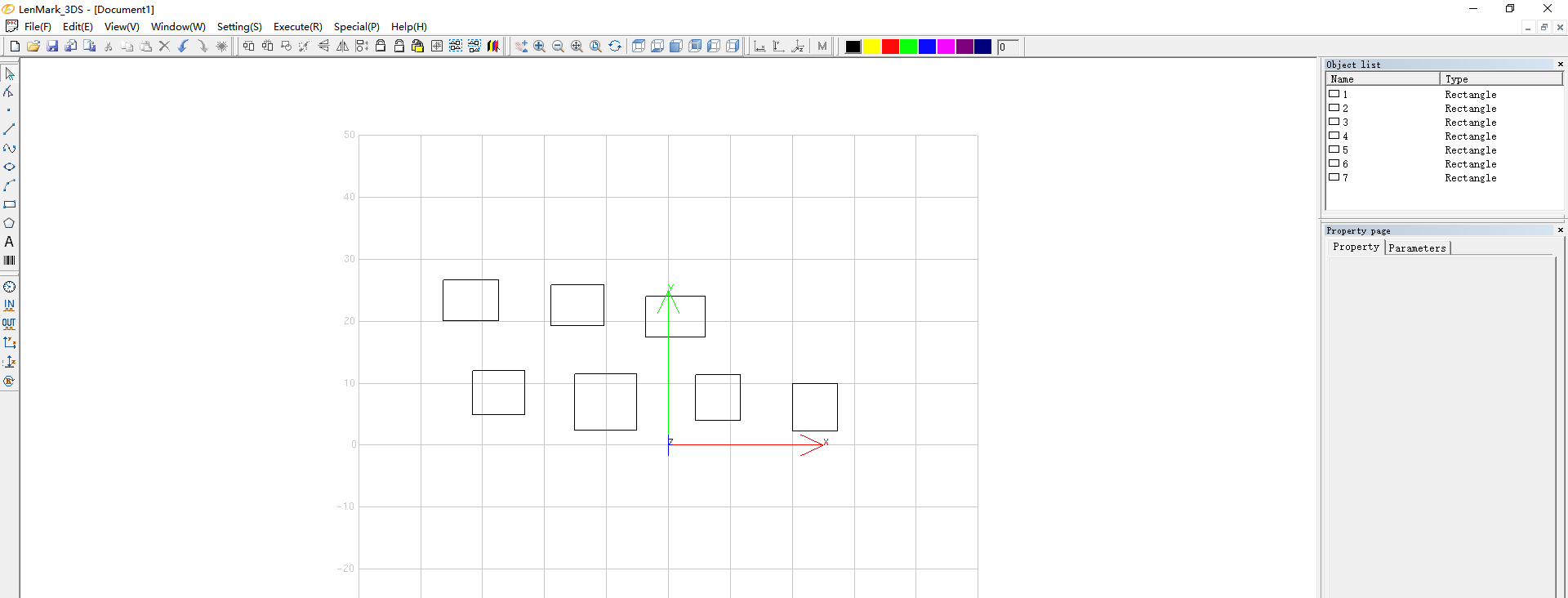Select the ellipse drawing tool
The width and height of the screenshot is (1568, 598).
point(9,167)
